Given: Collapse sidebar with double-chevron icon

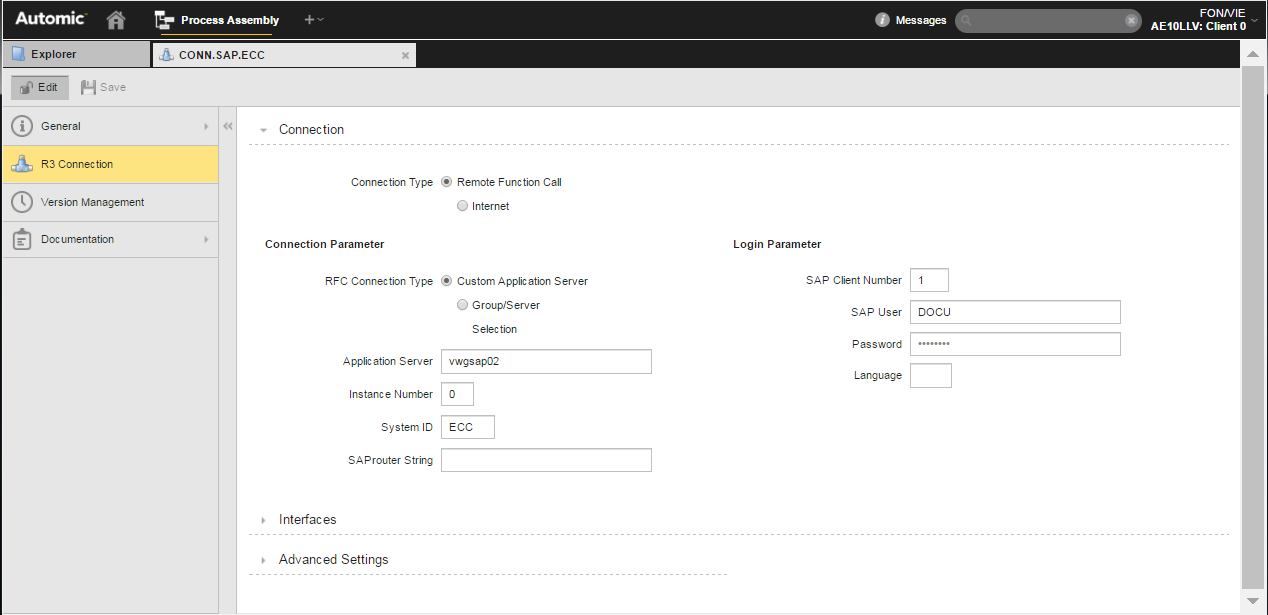Looking at the screenshot, I should 227,127.
